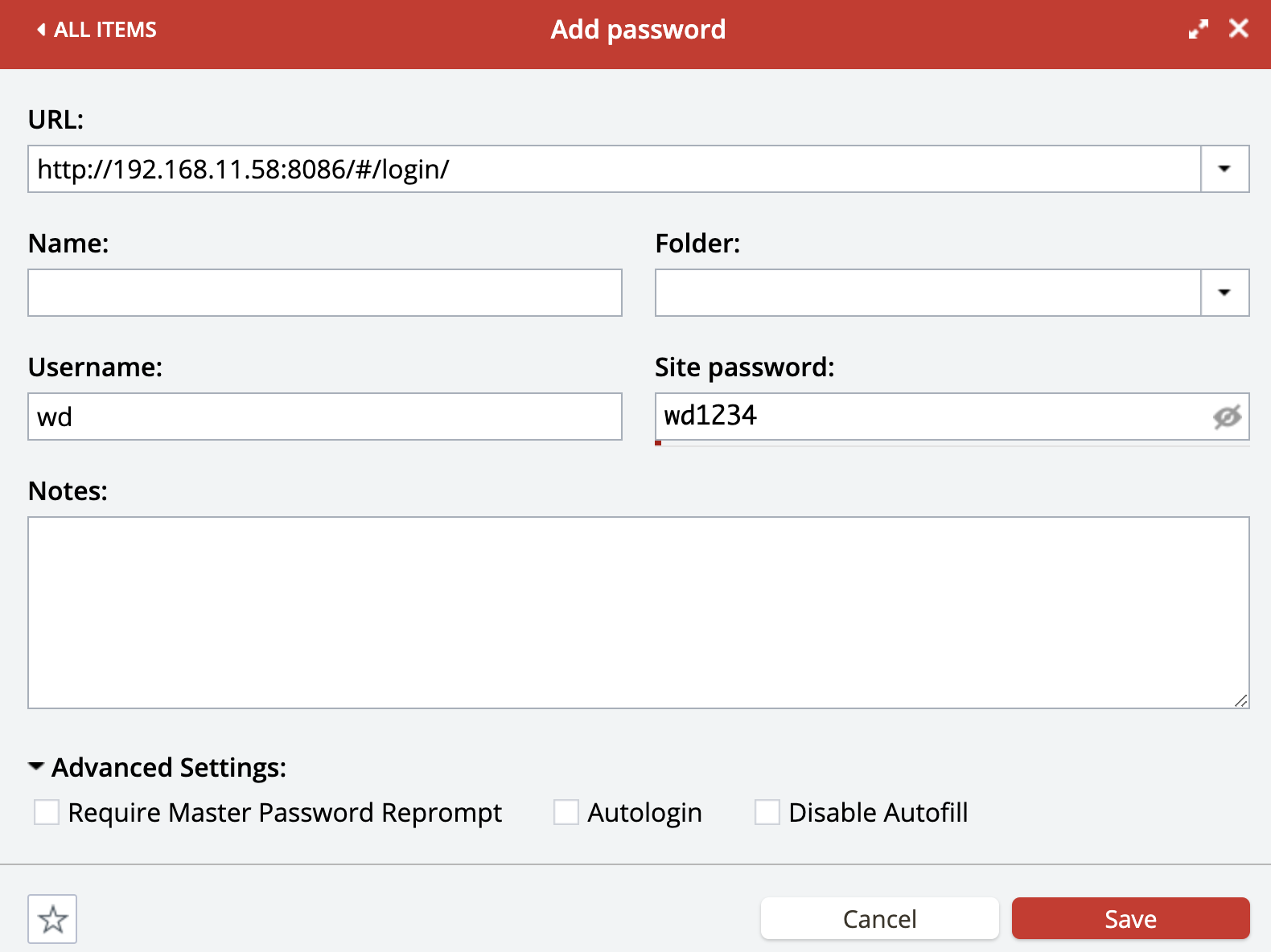1271x952 pixels.
Task: Click the password strength meter bar
Action: click(x=952, y=443)
